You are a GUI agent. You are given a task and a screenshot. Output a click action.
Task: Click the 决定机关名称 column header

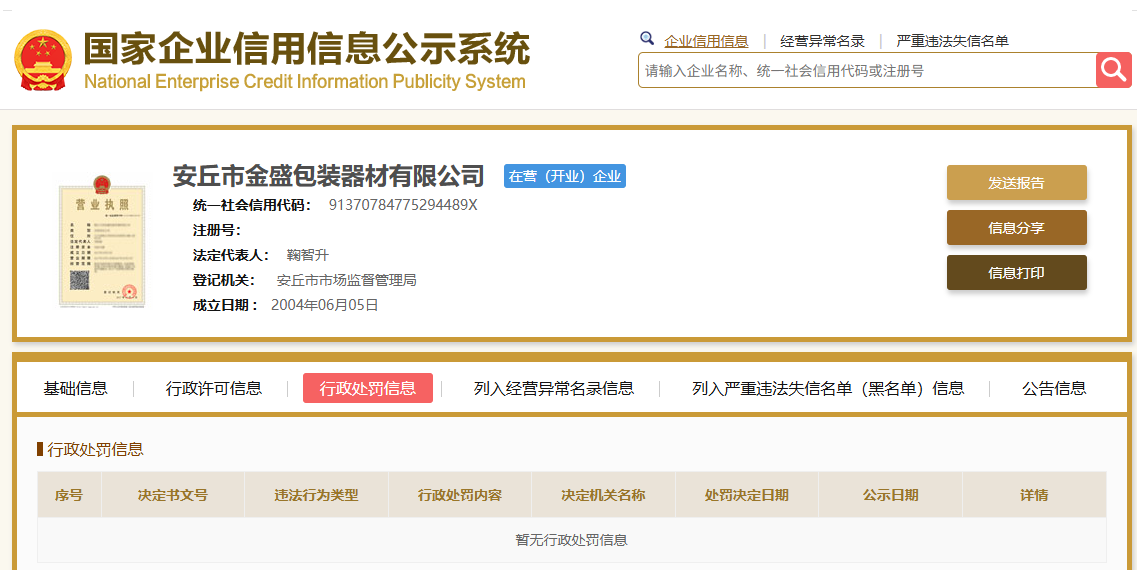(603, 495)
